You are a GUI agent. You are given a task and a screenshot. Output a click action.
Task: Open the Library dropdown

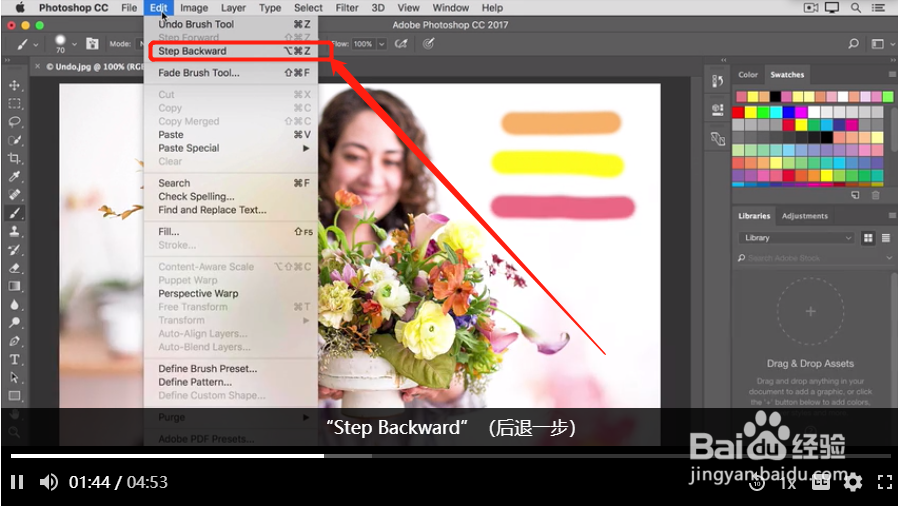click(x=797, y=238)
